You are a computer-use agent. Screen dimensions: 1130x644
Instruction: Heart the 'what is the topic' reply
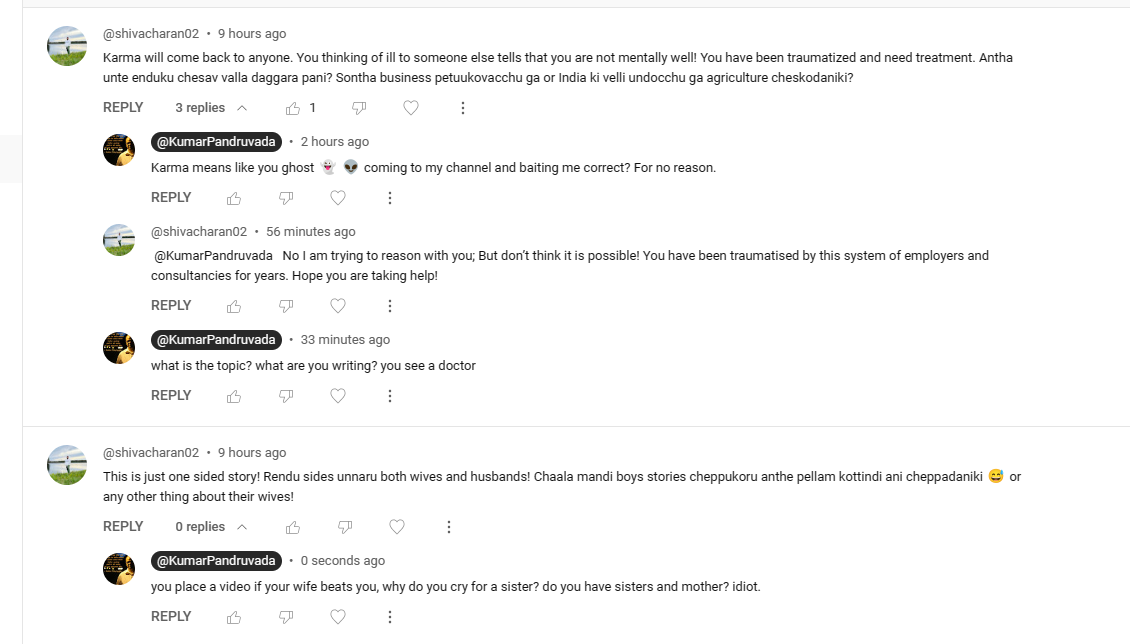(338, 396)
